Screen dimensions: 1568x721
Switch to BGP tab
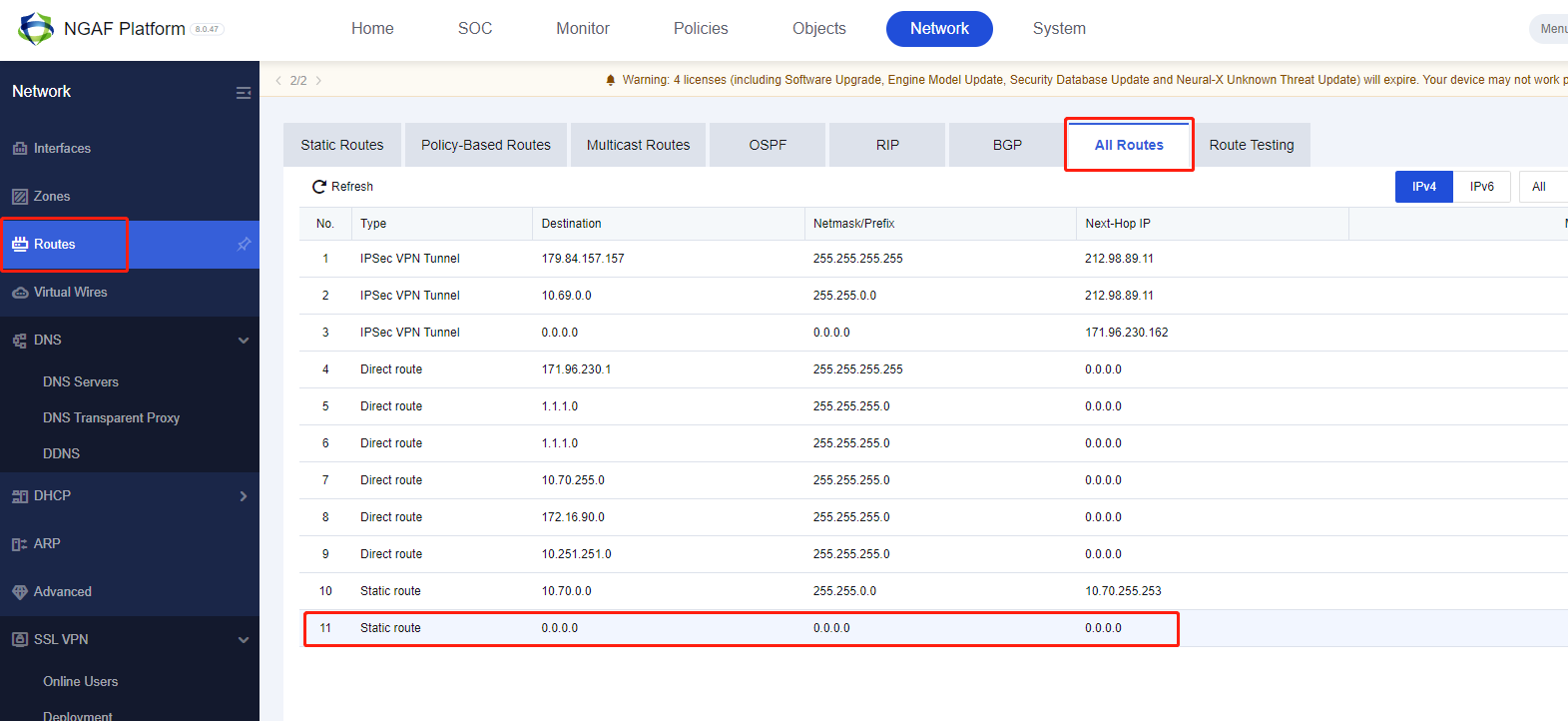pos(1007,145)
